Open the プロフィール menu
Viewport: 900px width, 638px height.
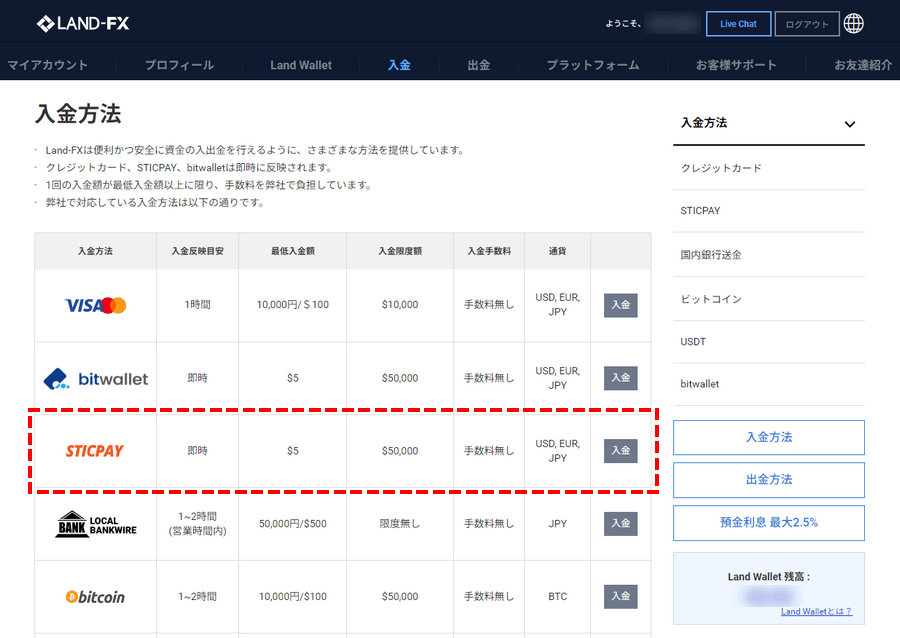[x=180, y=65]
